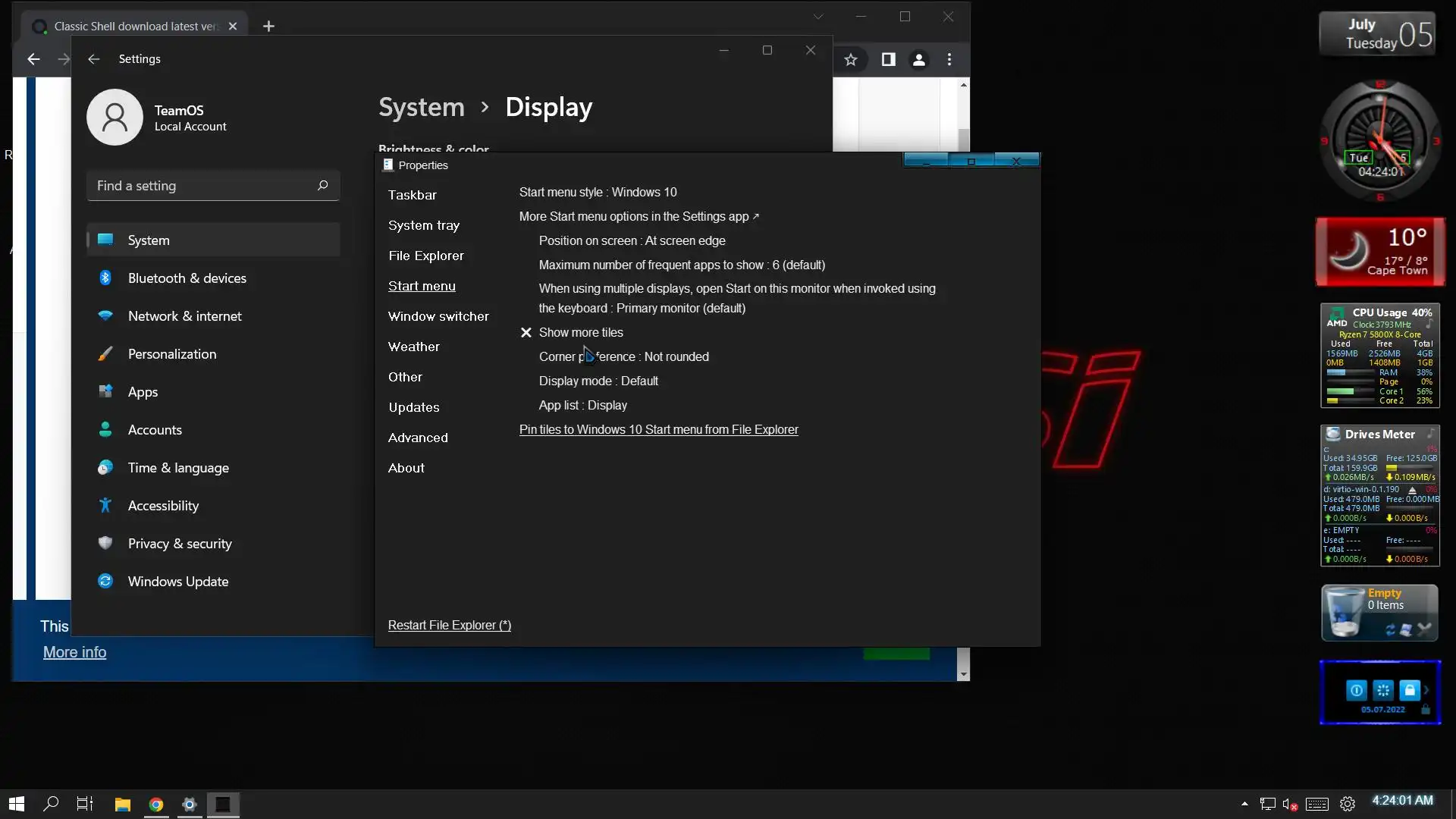Viewport: 1456px width, 819px height.
Task: Open the Personalization settings page
Action: click(171, 354)
